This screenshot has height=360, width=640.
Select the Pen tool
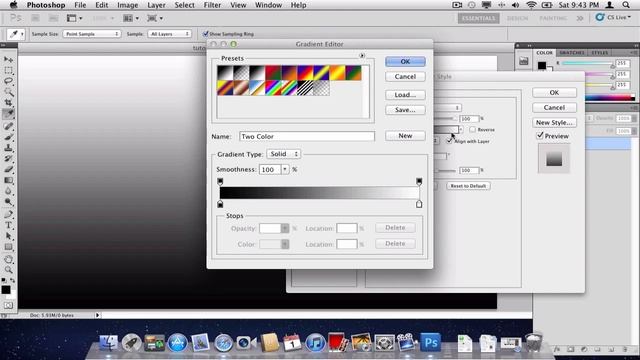point(8,214)
